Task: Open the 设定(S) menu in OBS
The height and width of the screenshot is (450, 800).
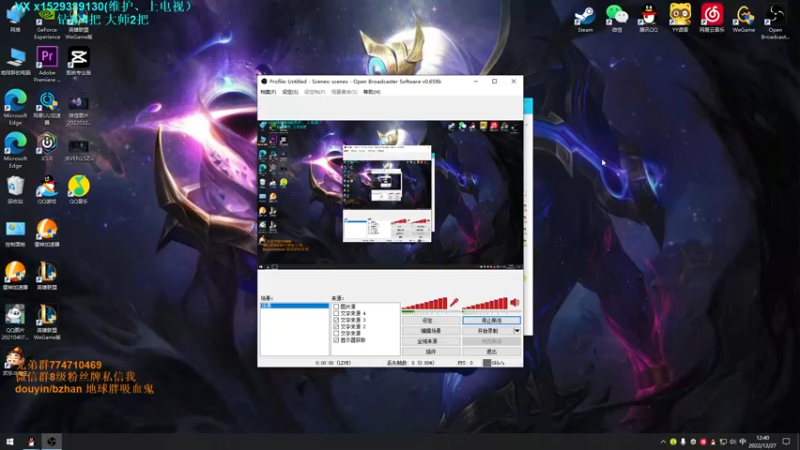Action: point(290,92)
